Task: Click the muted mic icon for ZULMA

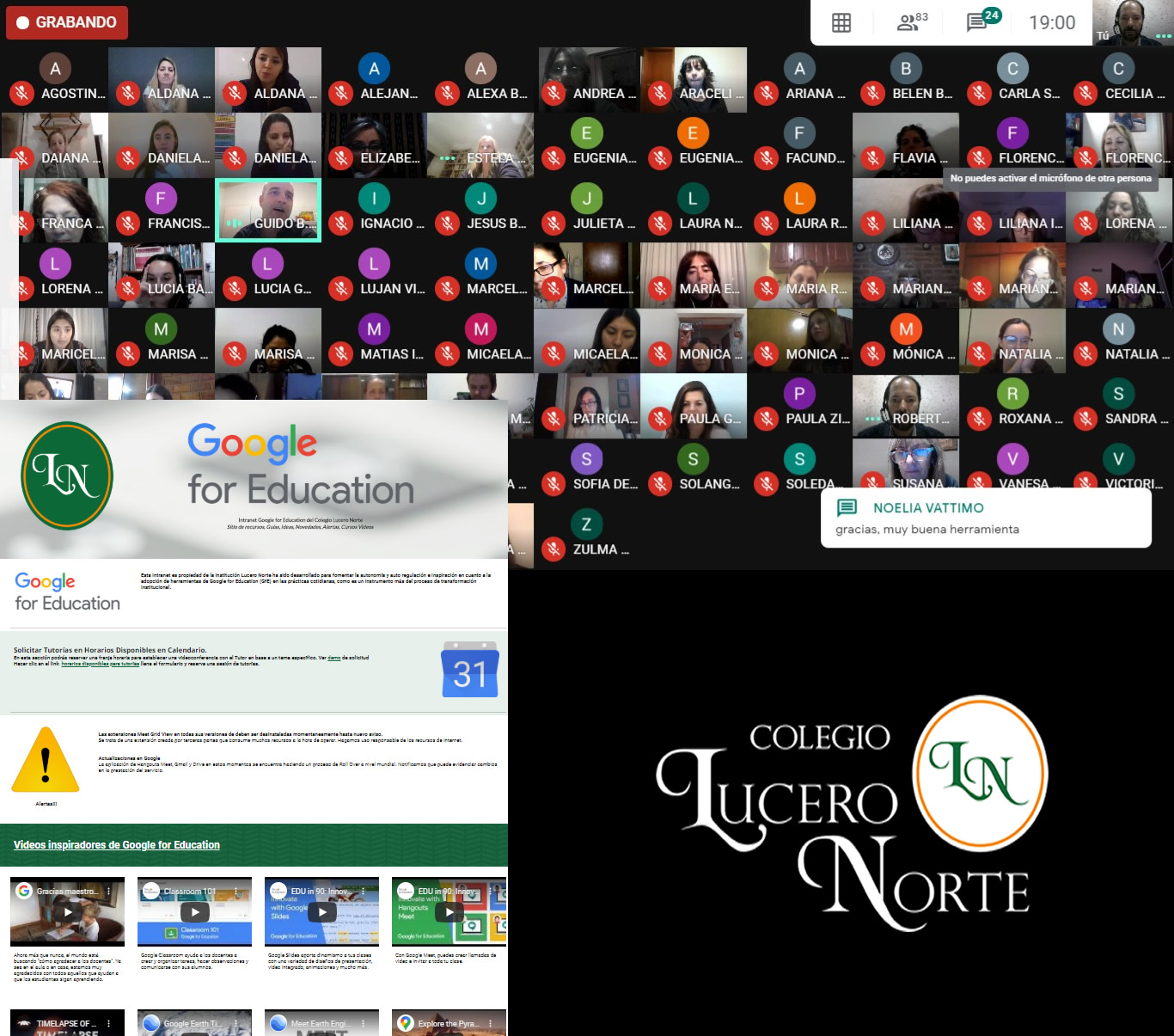Action: (x=554, y=549)
